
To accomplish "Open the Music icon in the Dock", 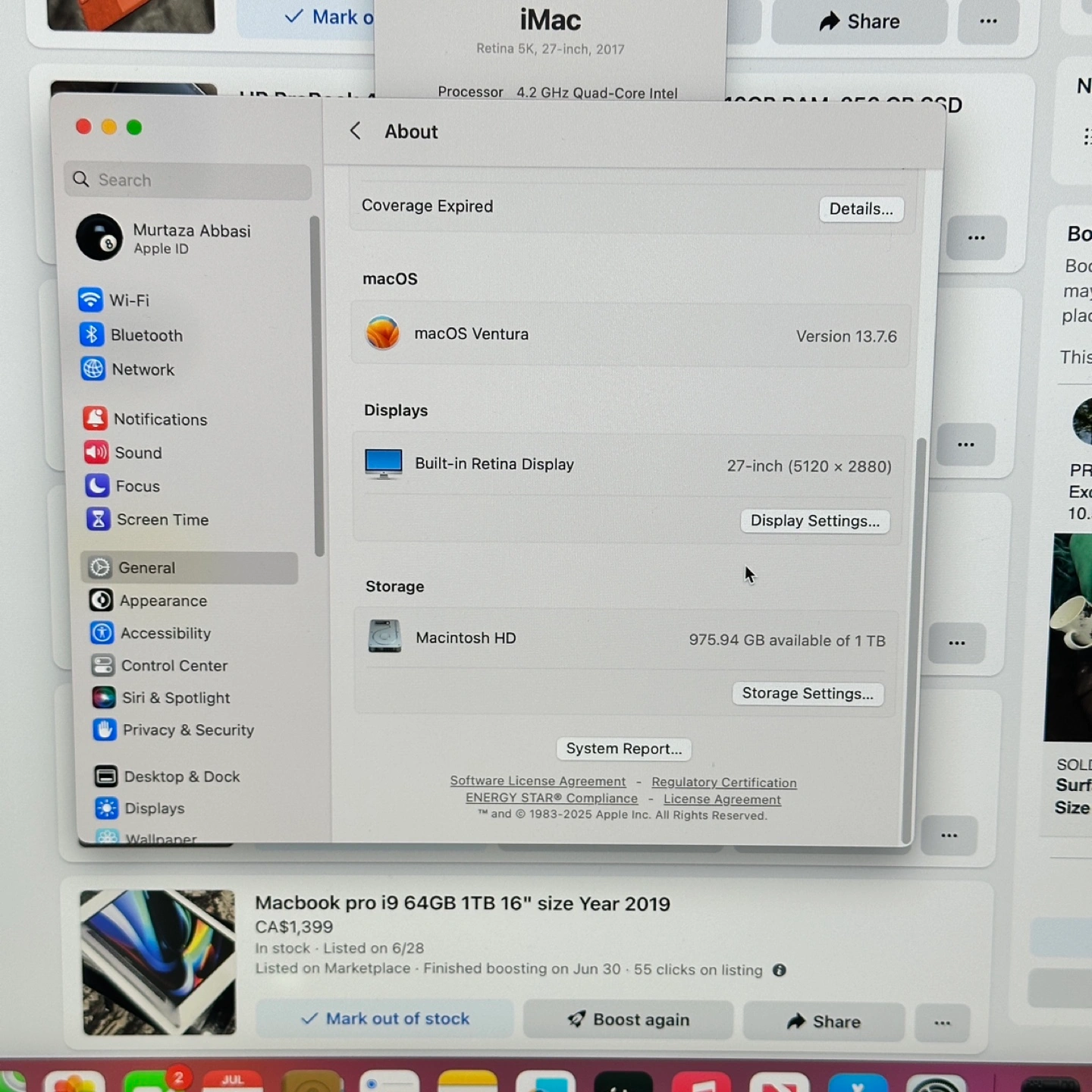I will tap(701, 1082).
